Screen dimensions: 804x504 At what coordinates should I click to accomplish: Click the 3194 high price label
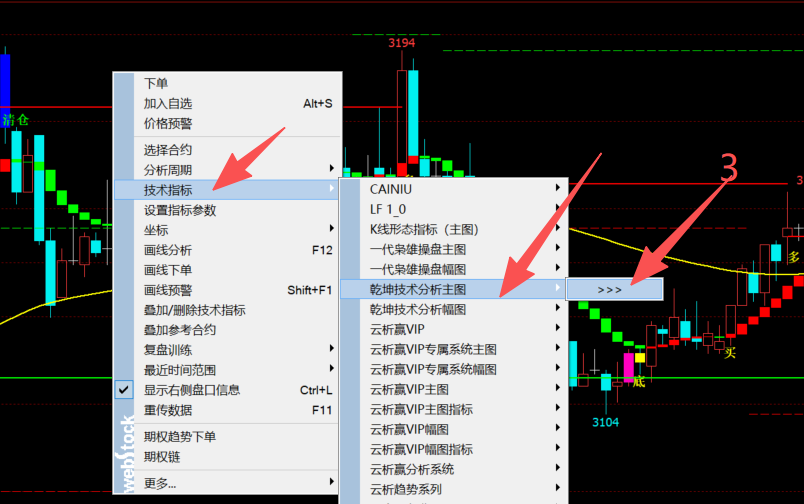[x=402, y=43]
